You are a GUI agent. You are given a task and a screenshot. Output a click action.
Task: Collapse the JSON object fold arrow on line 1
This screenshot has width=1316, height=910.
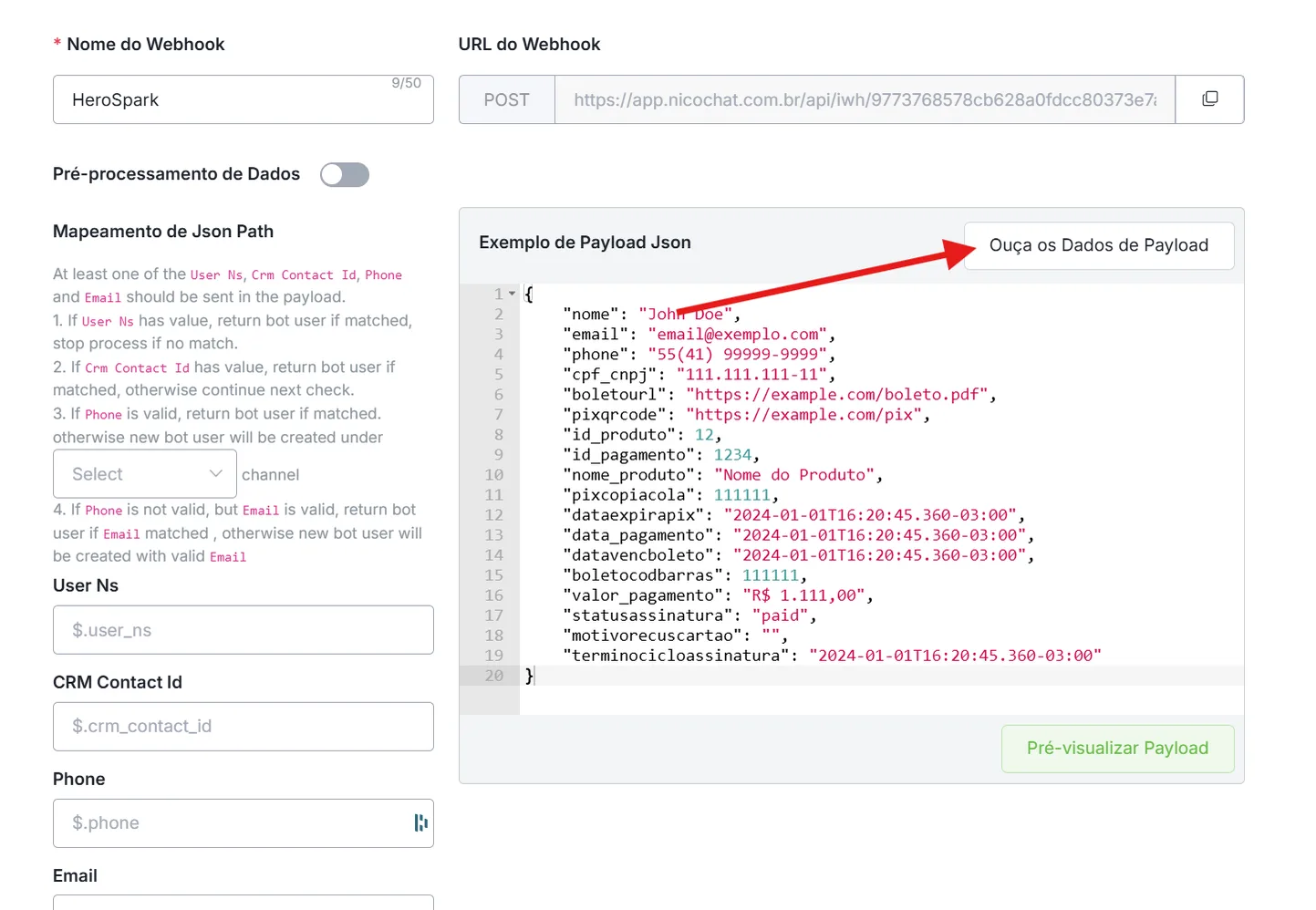[513, 294]
